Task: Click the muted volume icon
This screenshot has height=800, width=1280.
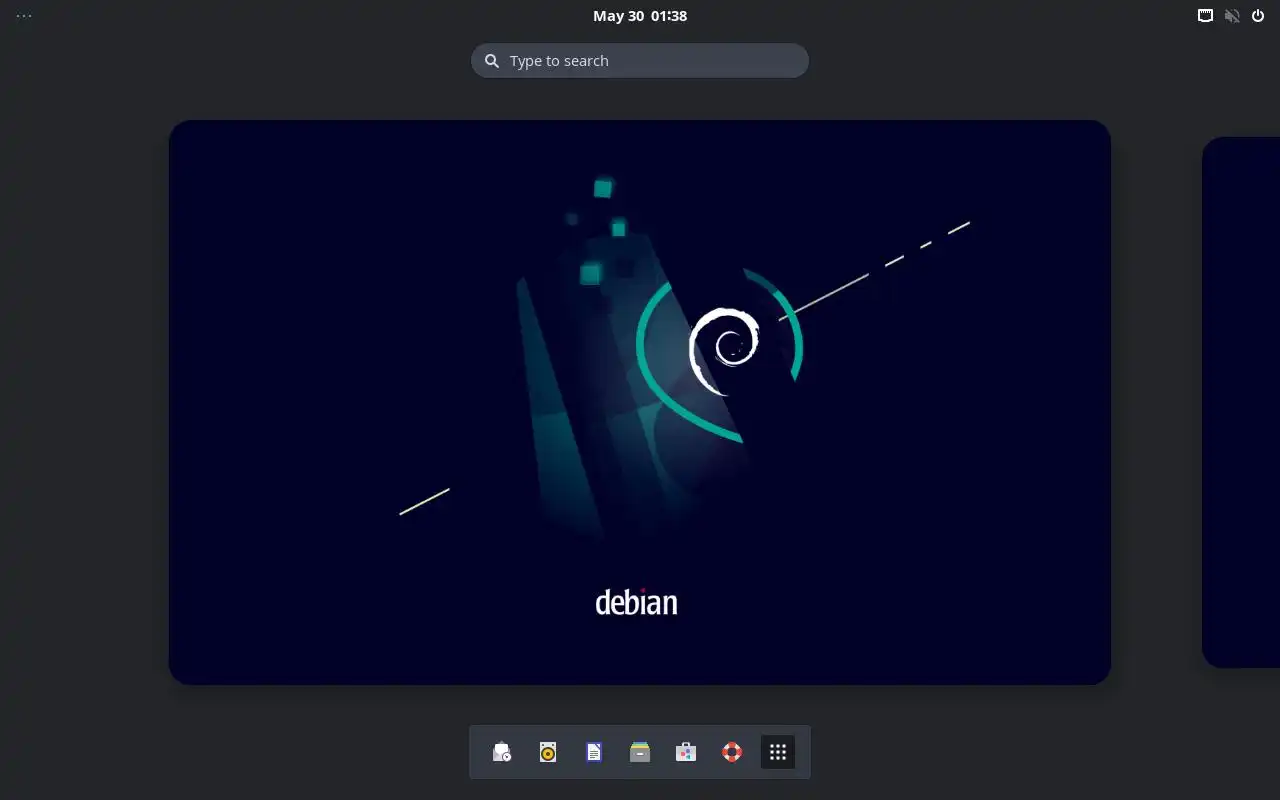Action: pos(1232,16)
